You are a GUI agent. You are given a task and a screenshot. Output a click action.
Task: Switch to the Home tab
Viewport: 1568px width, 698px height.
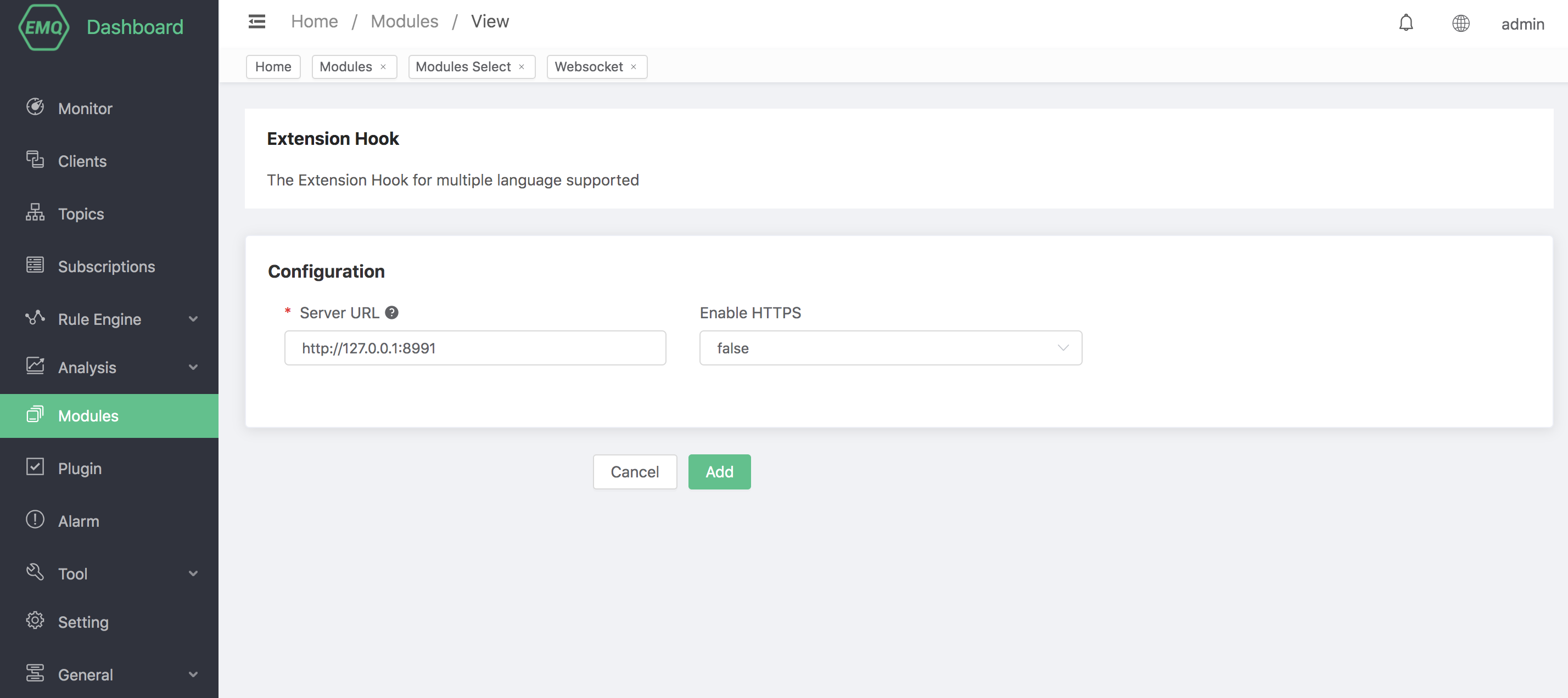(273, 67)
